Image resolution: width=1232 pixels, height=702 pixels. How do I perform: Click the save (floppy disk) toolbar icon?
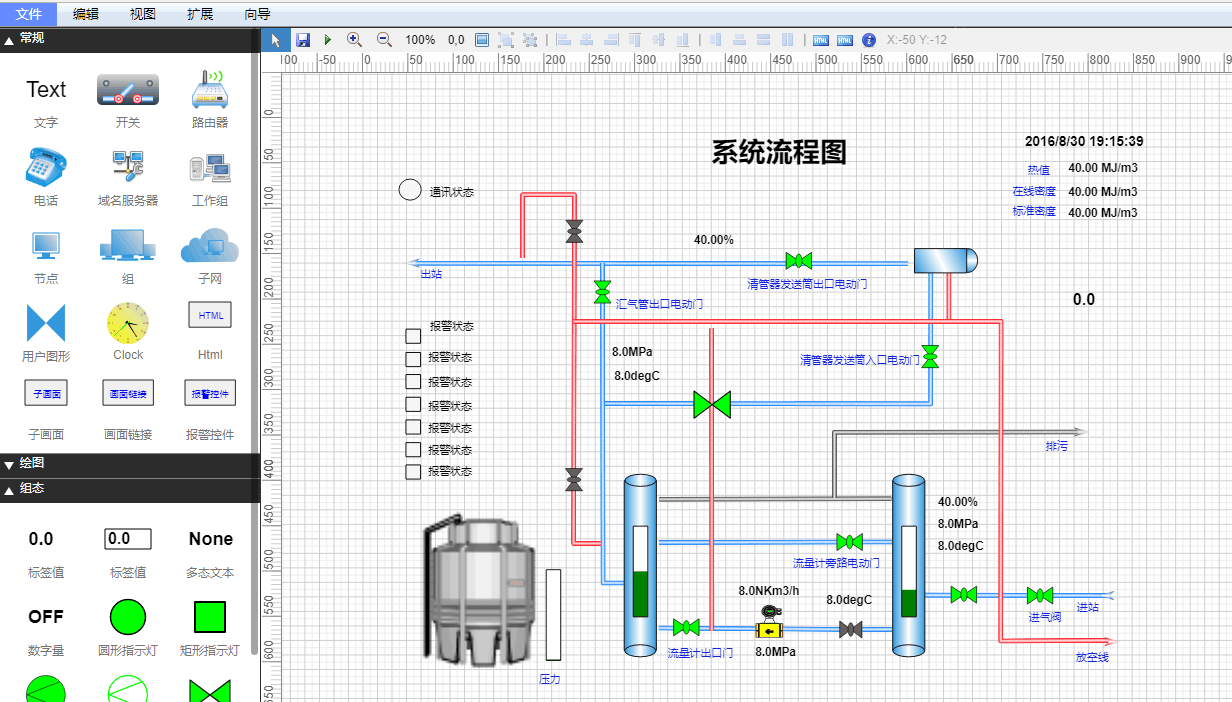tap(302, 40)
